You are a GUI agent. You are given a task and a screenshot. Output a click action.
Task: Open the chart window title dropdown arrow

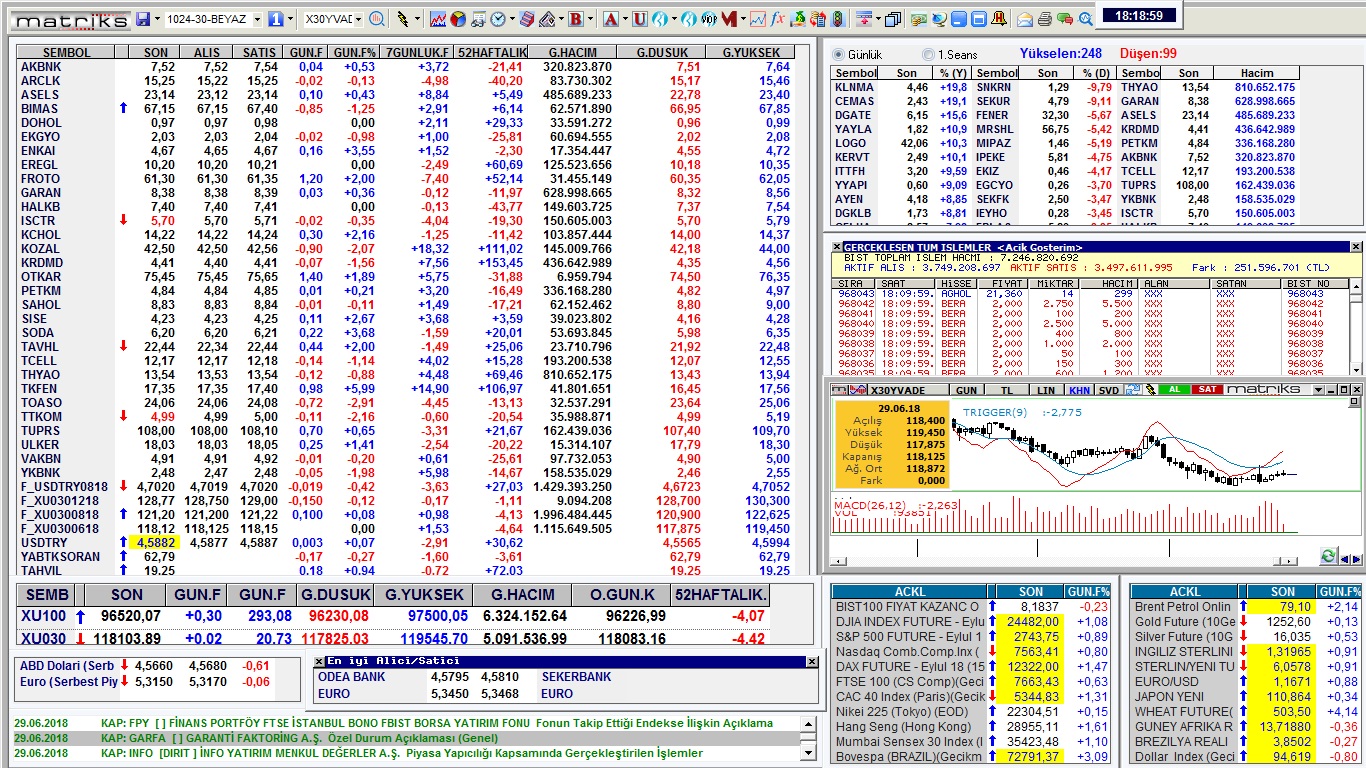(x=1318, y=390)
